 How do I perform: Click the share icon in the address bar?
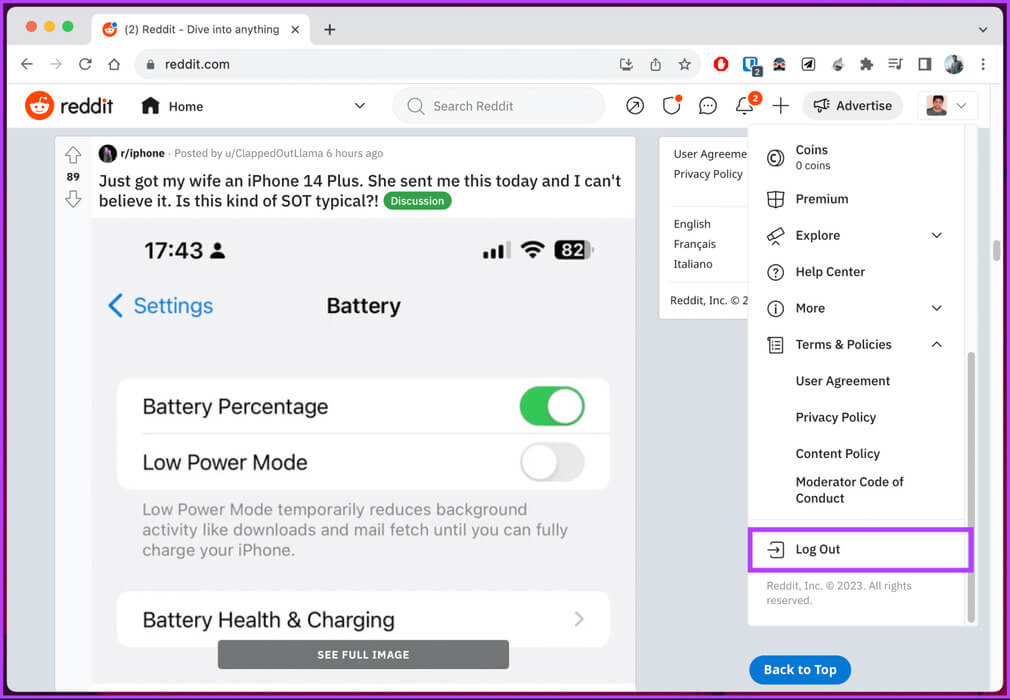[655, 64]
